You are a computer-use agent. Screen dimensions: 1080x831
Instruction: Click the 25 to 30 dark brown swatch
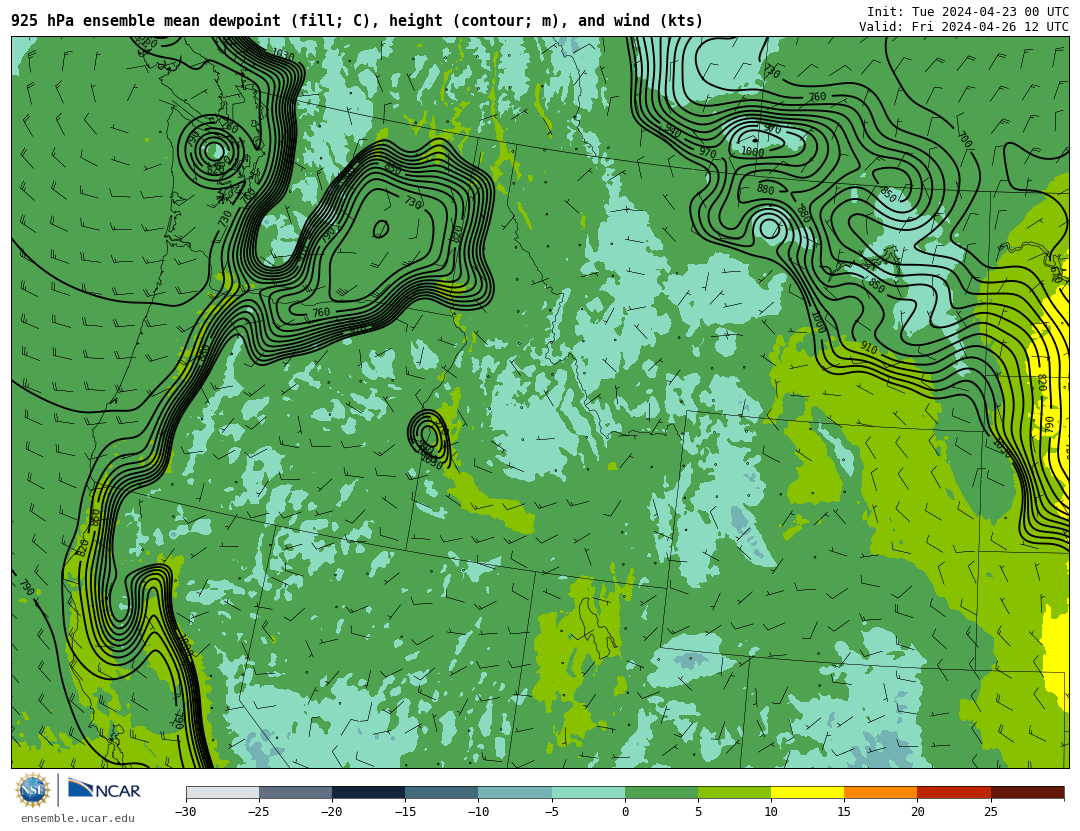coord(1027,792)
